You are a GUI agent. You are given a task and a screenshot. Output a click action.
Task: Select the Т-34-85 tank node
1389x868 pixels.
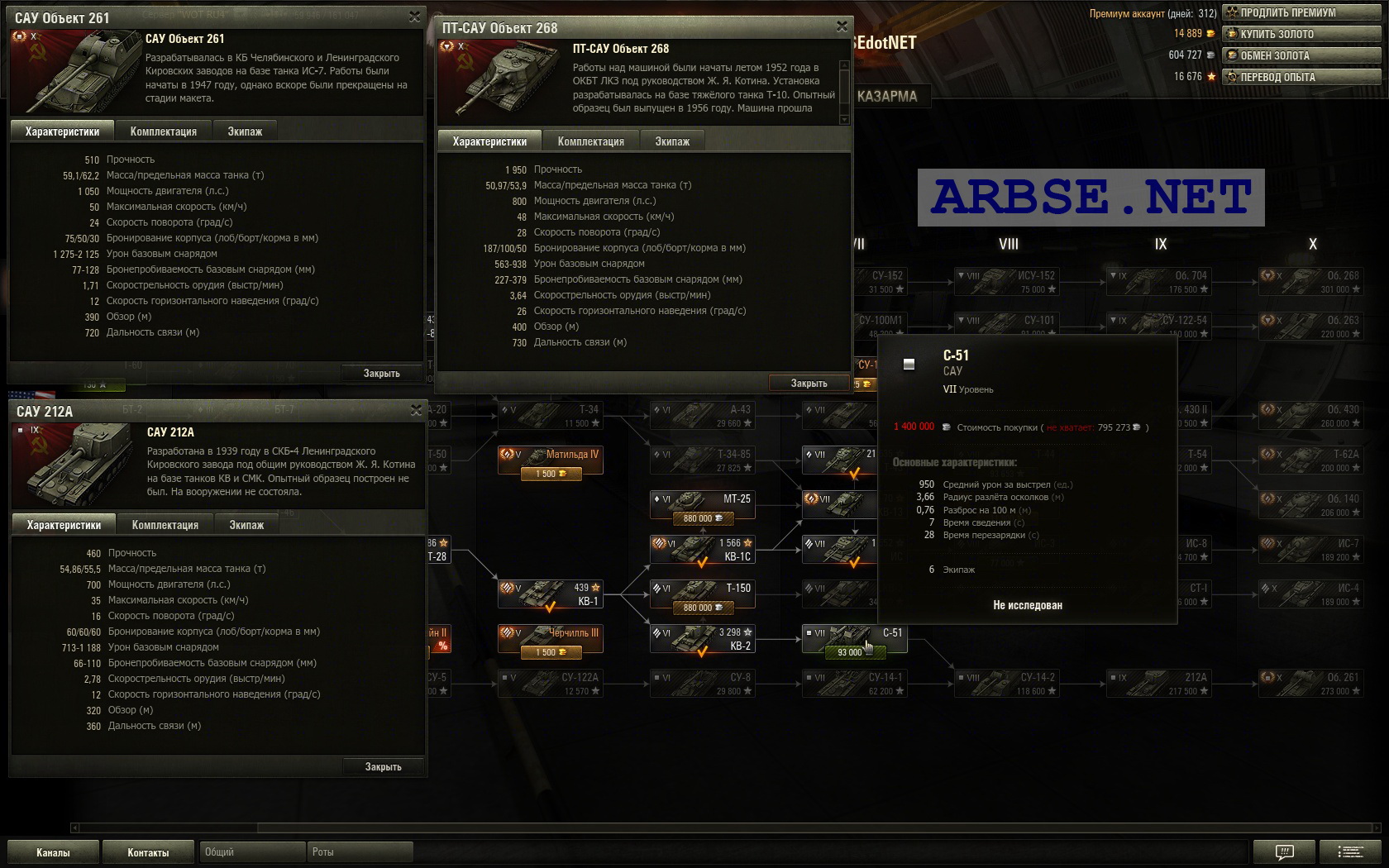[x=703, y=460]
